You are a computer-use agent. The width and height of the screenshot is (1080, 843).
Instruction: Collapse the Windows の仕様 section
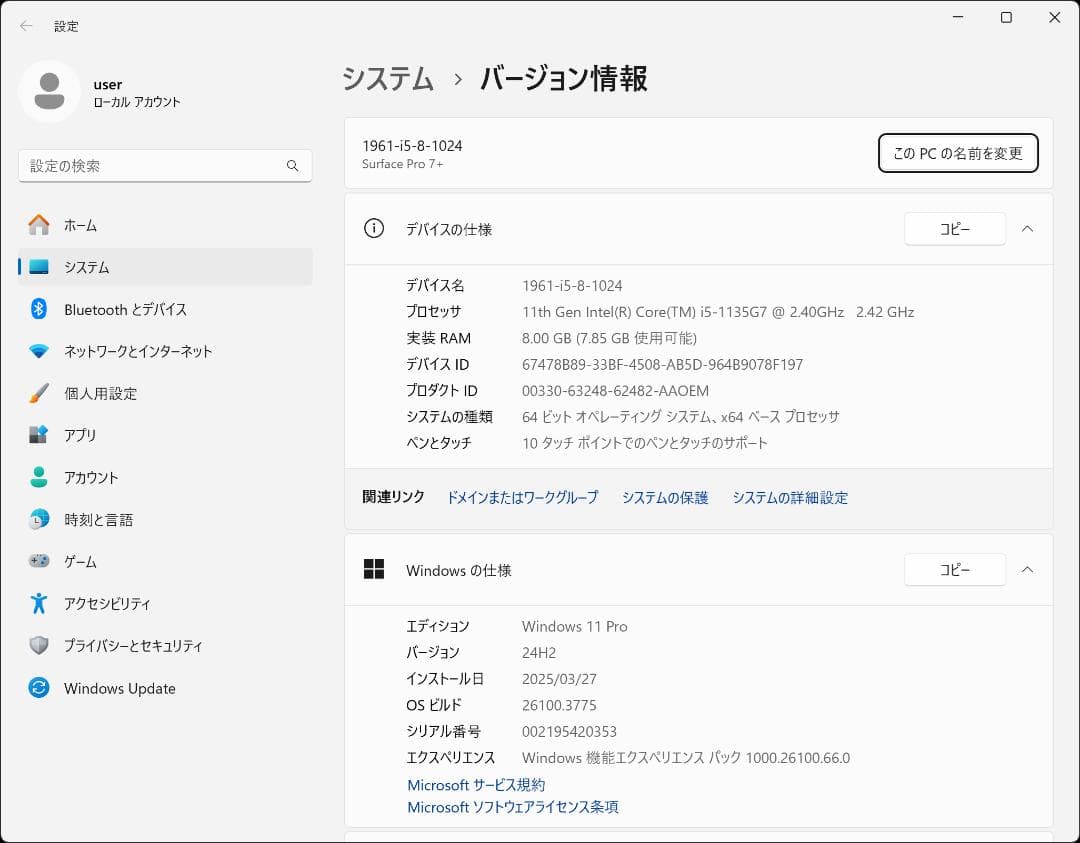coord(1028,570)
